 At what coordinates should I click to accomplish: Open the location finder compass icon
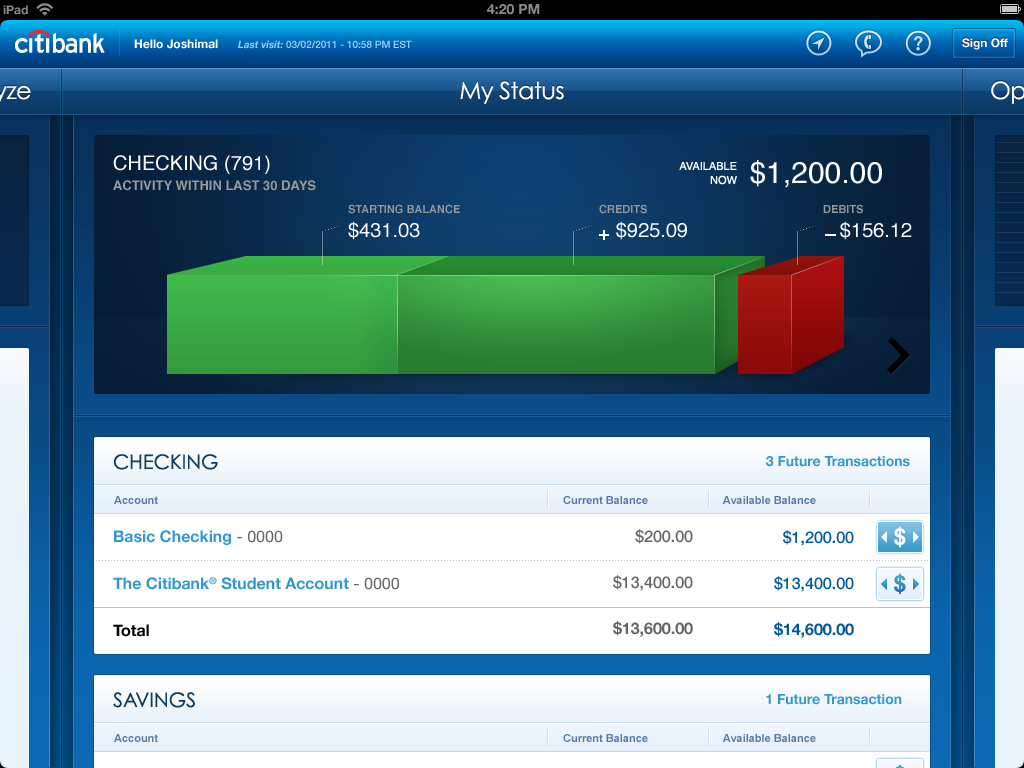818,43
